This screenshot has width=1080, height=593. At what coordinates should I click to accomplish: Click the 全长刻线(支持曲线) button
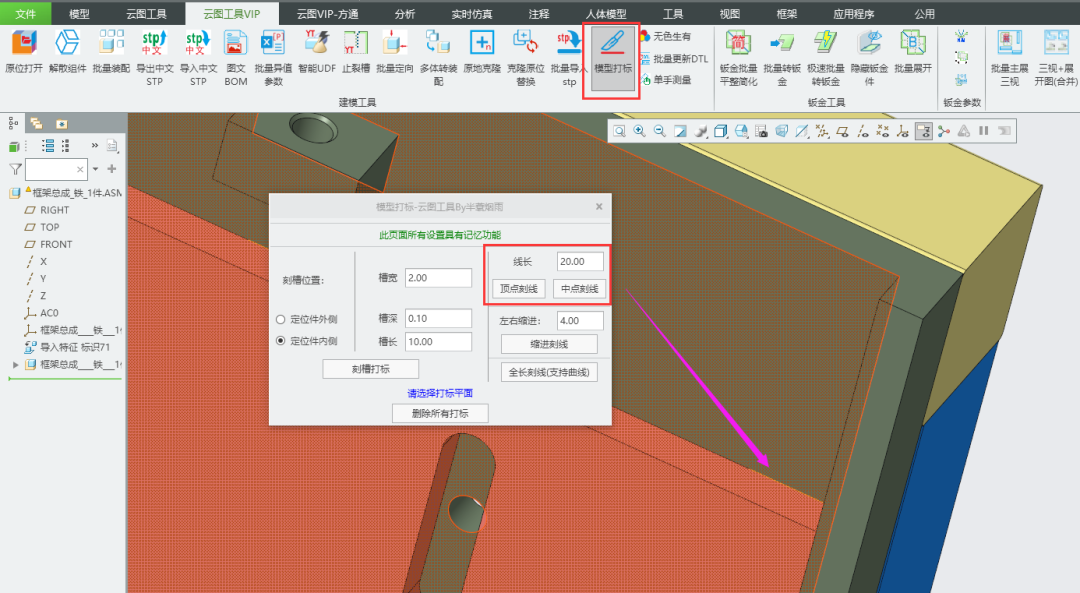(x=549, y=372)
